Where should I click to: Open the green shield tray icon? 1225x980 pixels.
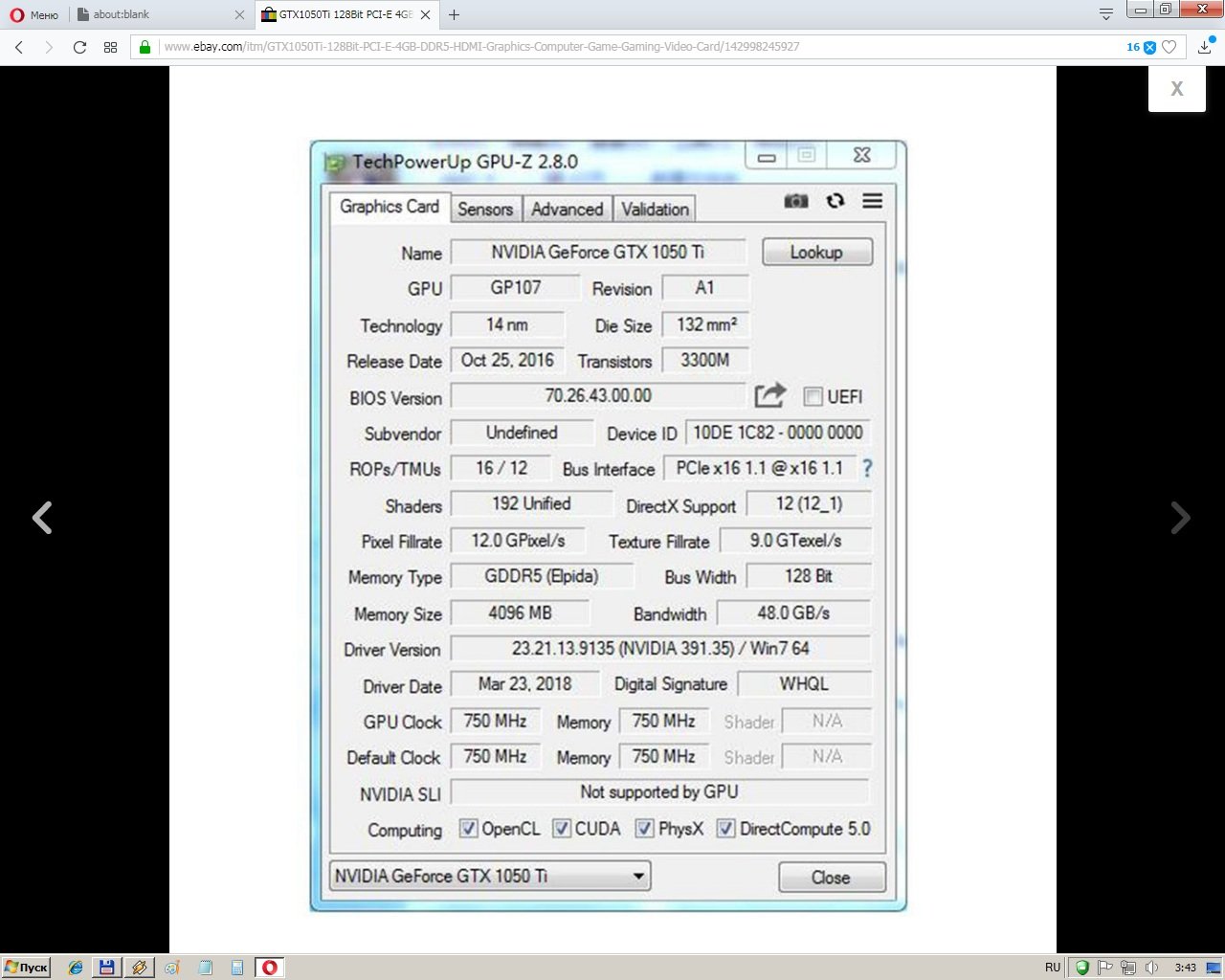pyautogui.click(x=1081, y=968)
